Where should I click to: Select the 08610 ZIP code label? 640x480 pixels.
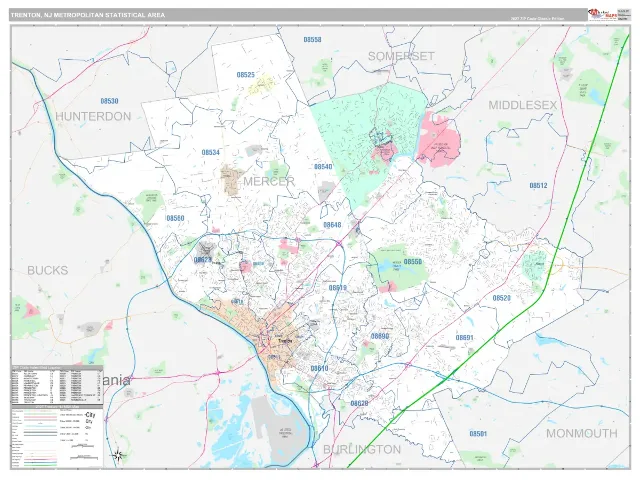[x=320, y=369]
